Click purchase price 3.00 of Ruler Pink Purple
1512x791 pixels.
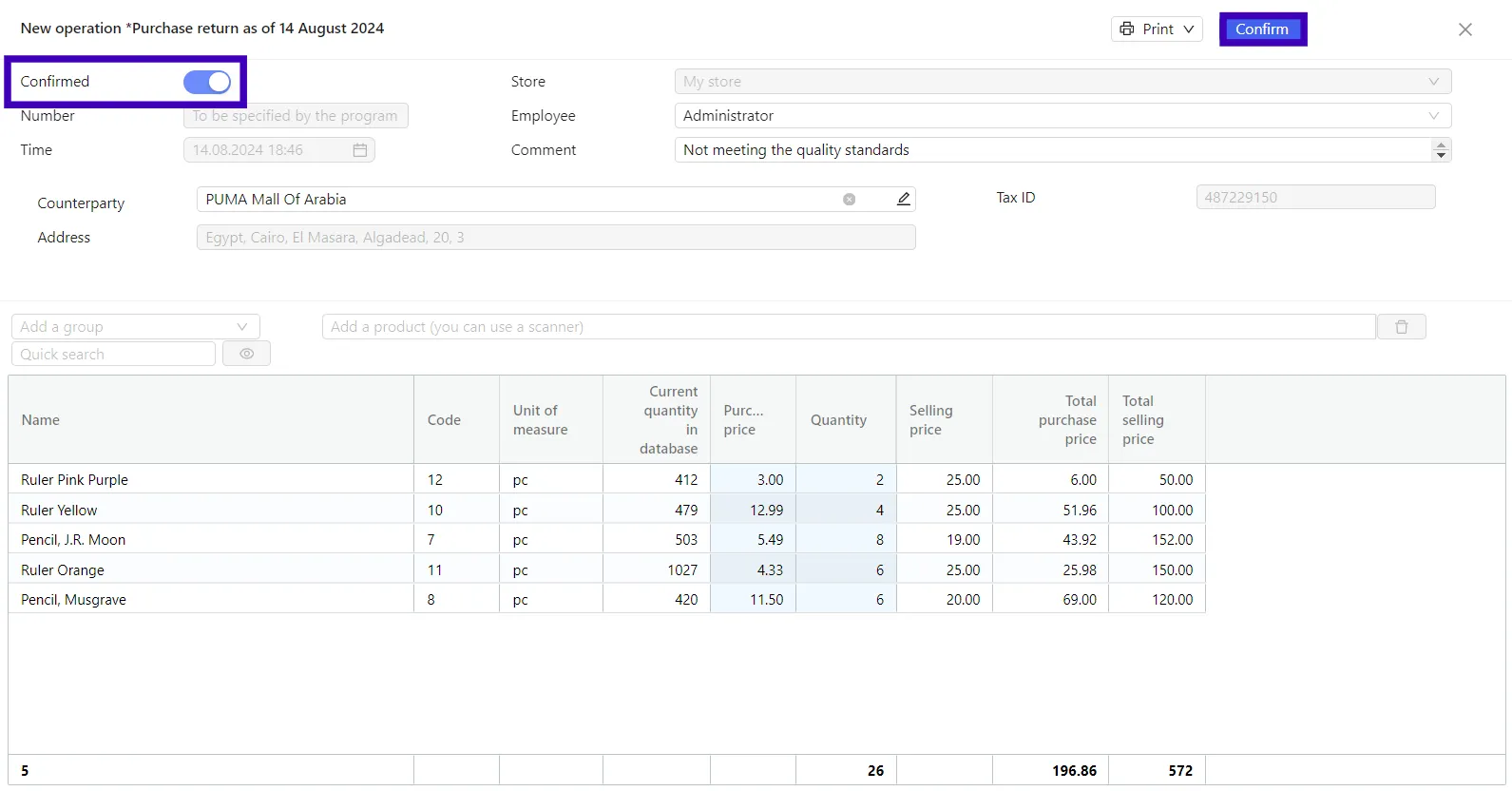(x=753, y=480)
